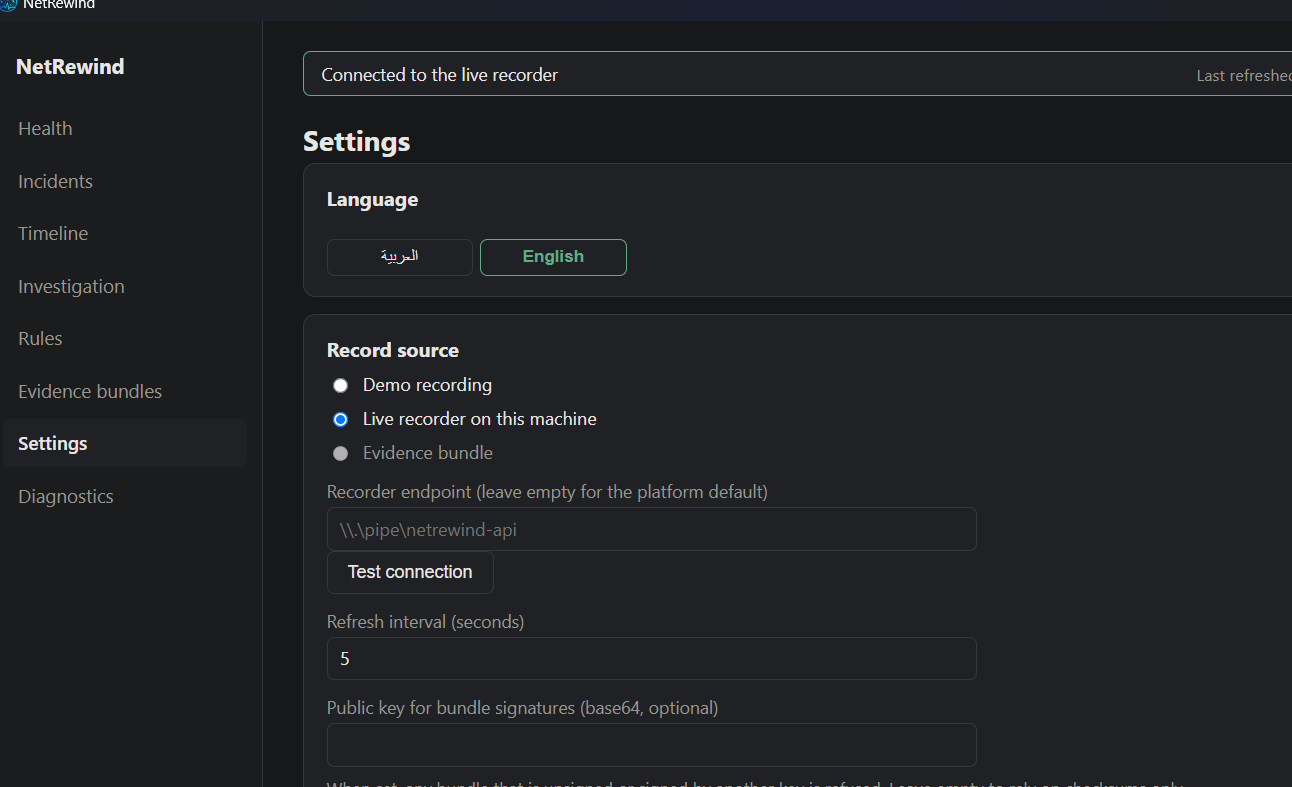The height and width of the screenshot is (787, 1292).
Task: Go to Incidents in the sidebar
Action: coord(55,181)
